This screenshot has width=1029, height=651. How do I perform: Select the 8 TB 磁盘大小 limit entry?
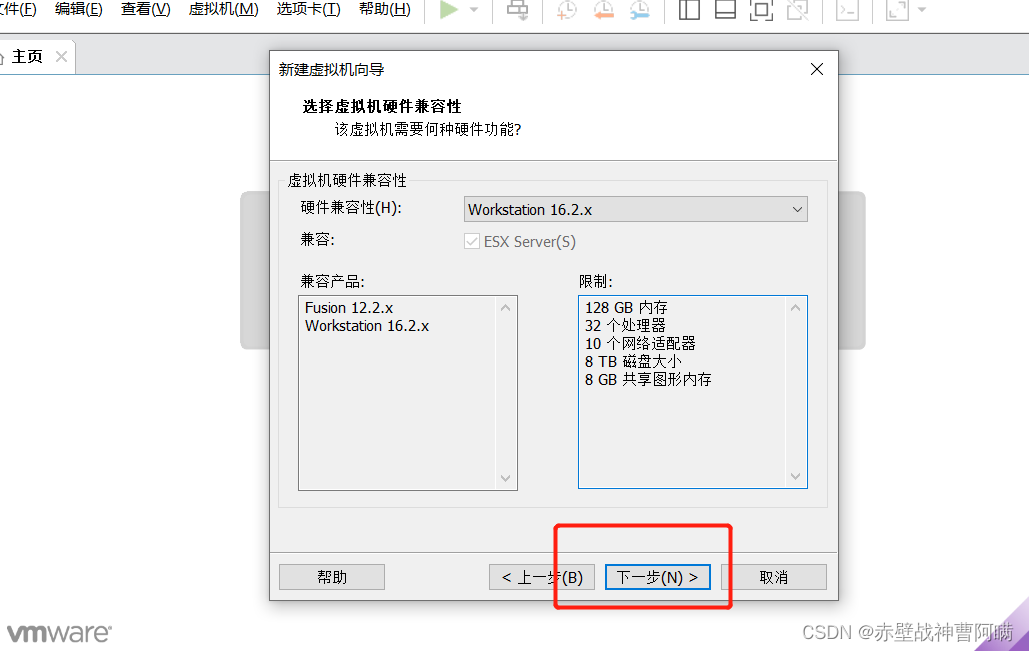click(633, 362)
